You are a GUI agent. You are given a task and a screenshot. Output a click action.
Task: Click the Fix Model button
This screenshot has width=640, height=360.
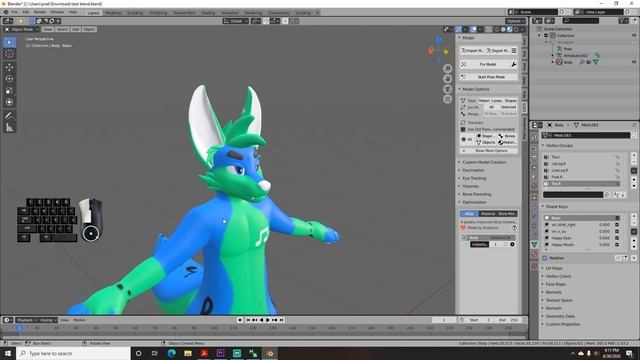pyautogui.click(x=488, y=64)
